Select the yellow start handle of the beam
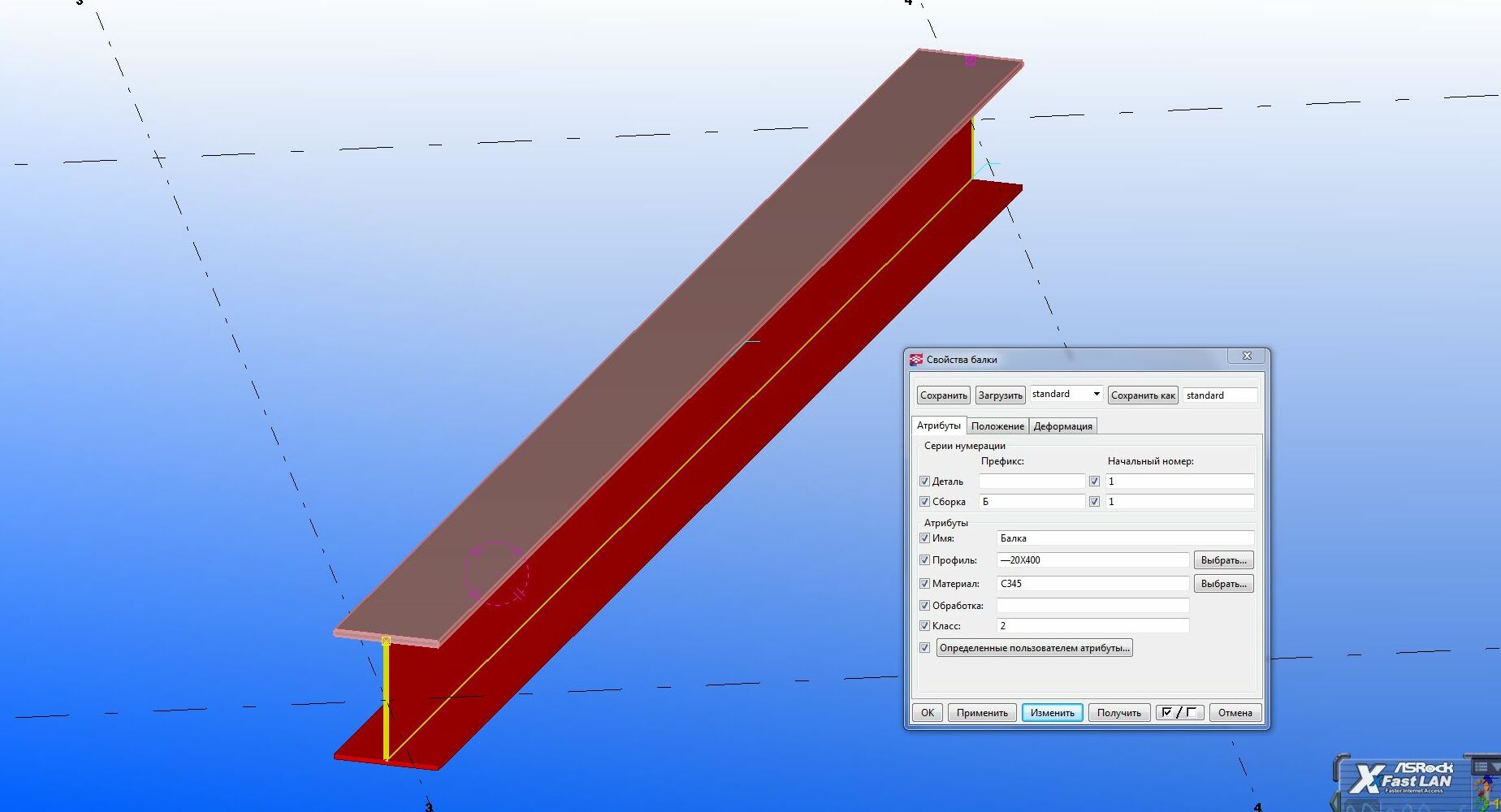This screenshot has width=1501, height=812. point(386,641)
